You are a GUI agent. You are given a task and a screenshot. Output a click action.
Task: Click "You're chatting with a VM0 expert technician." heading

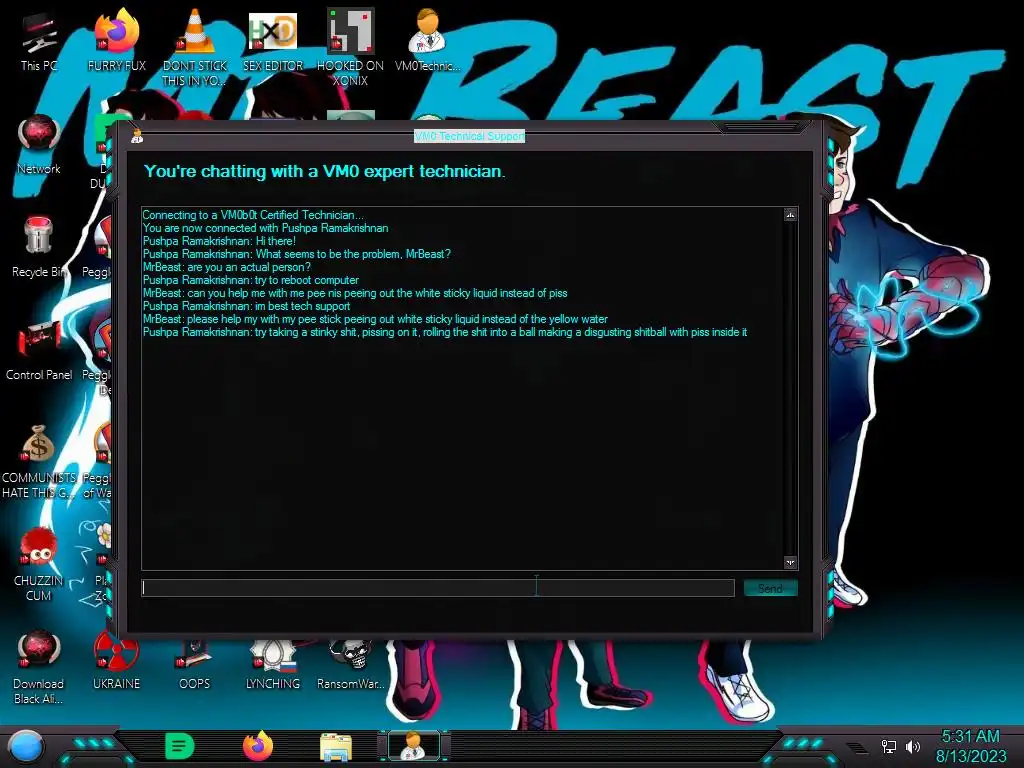click(325, 171)
